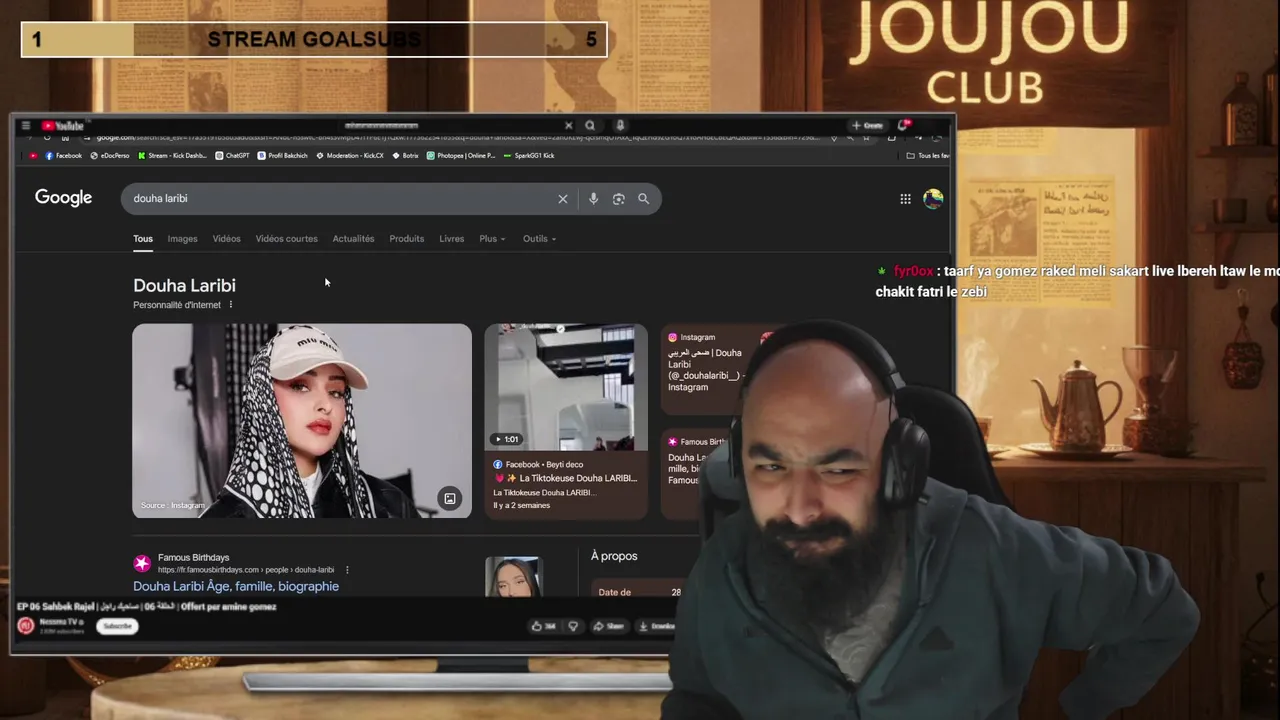Open Google Lens image search
1280x720 pixels.
pyautogui.click(x=618, y=199)
